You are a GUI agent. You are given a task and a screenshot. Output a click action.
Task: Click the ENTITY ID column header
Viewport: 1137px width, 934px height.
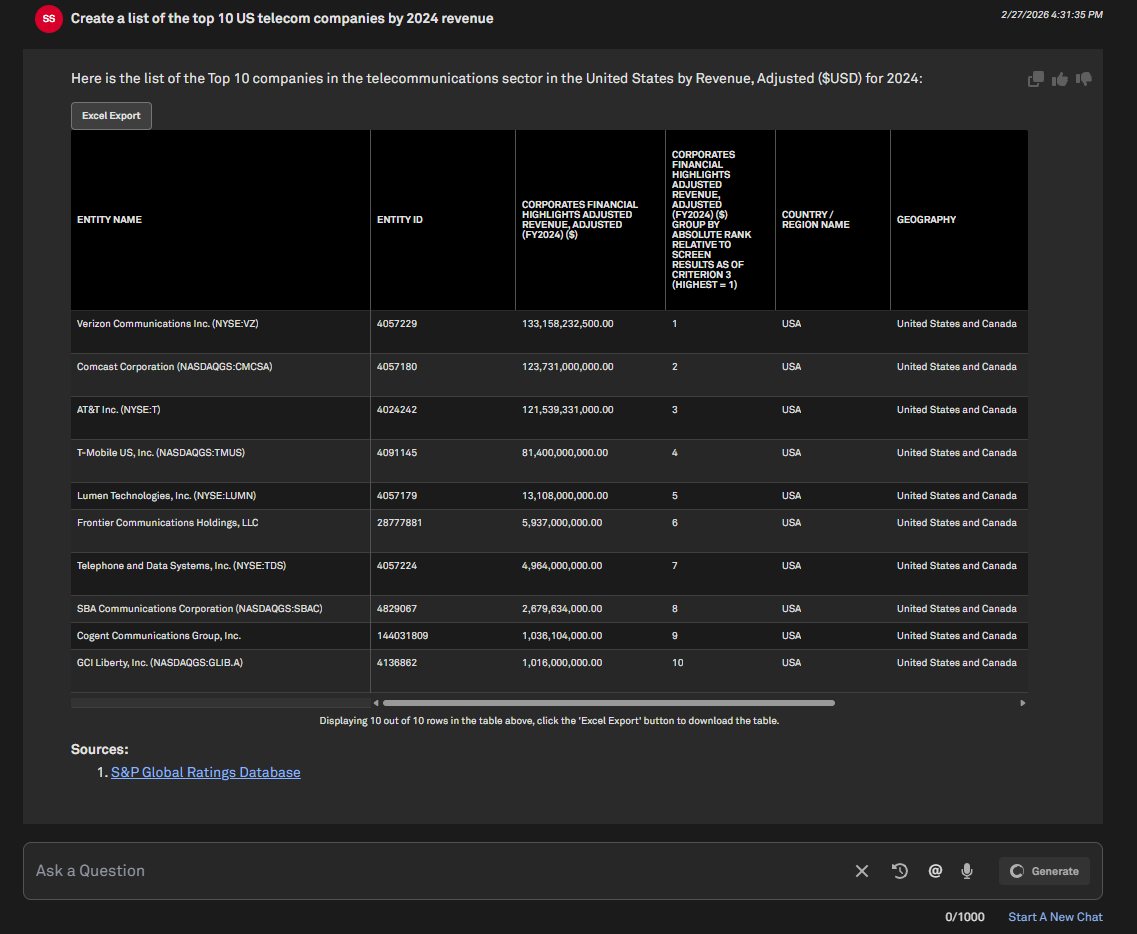[x=400, y=220]
